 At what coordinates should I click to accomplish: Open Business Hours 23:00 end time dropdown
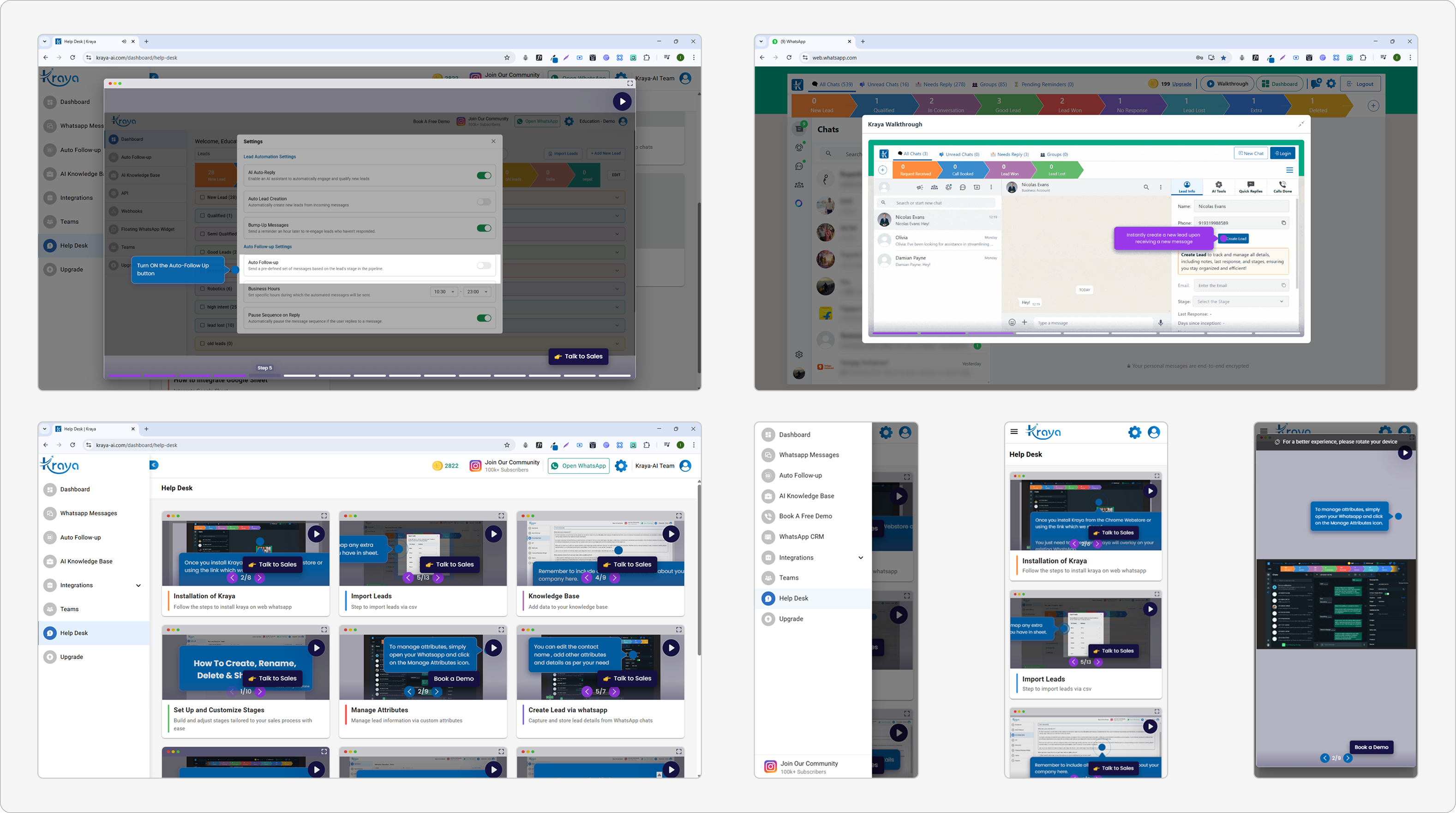[477, 292]
